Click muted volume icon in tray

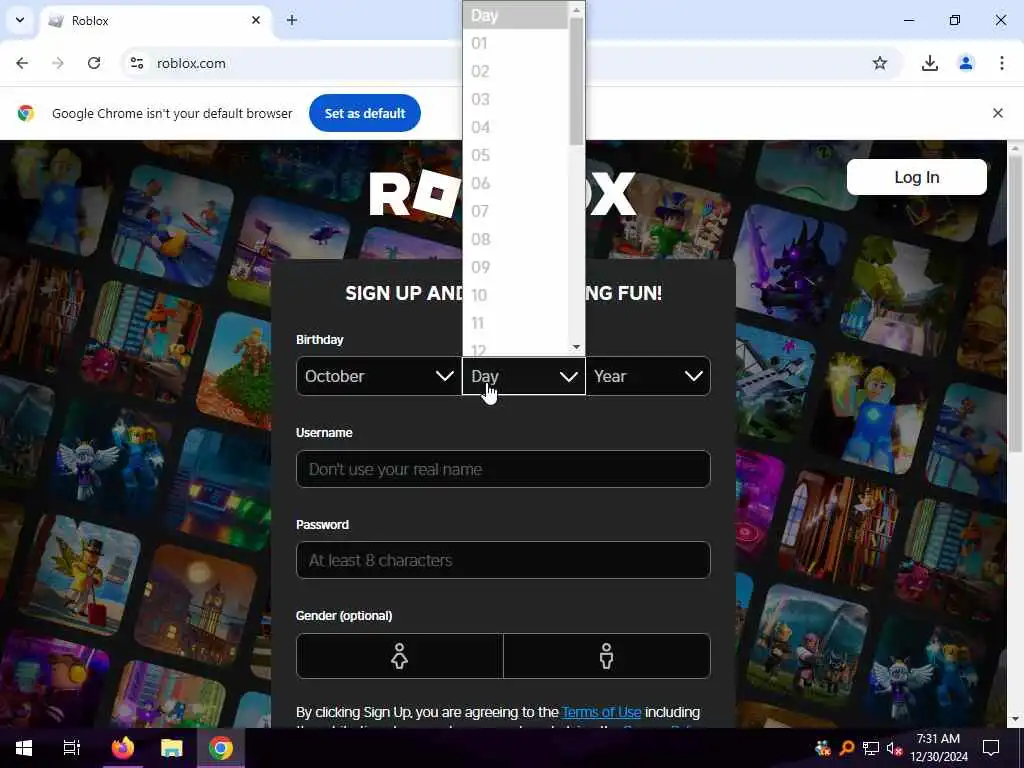pyautogui.click(x=894, y=748)
